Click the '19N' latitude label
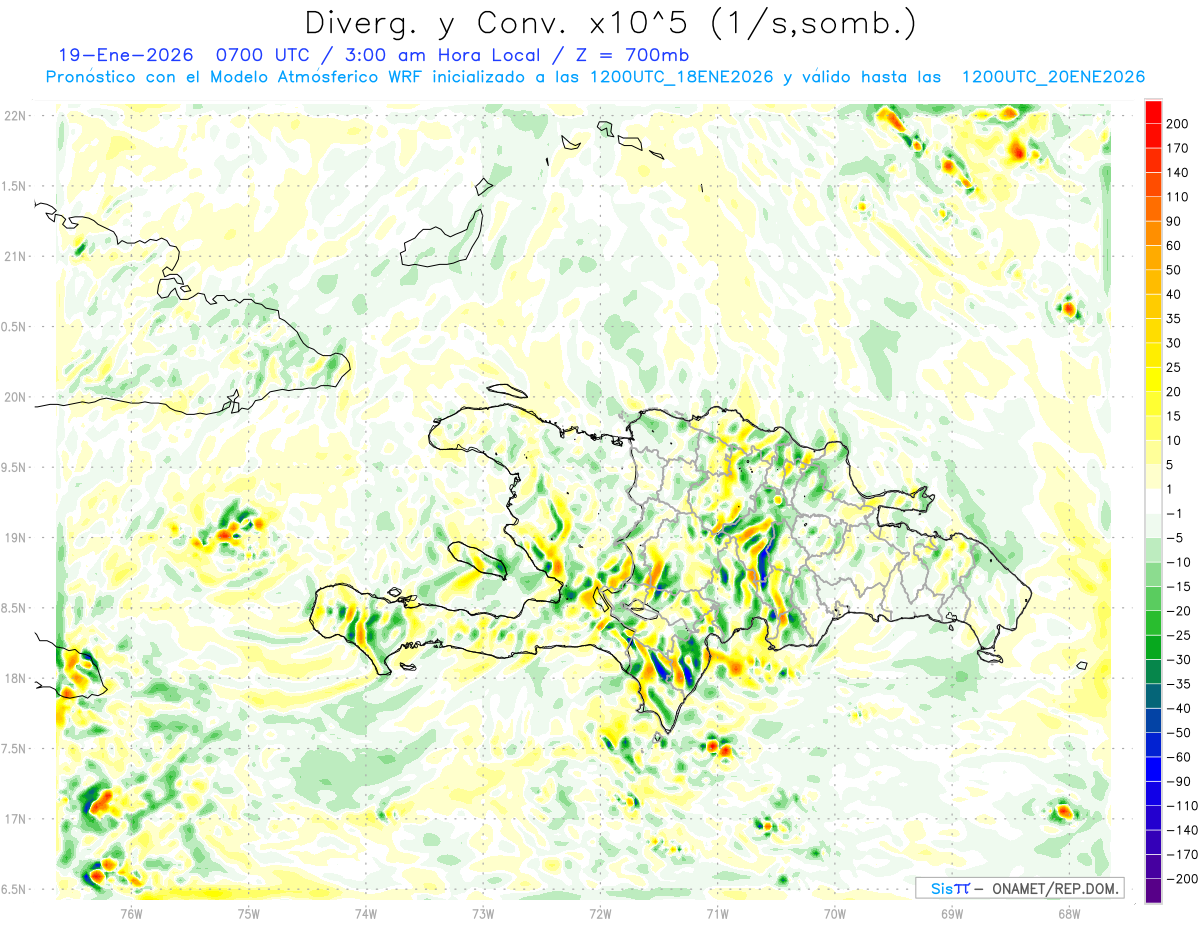The height and width of the screenshot is (927, 1200). 15,537
